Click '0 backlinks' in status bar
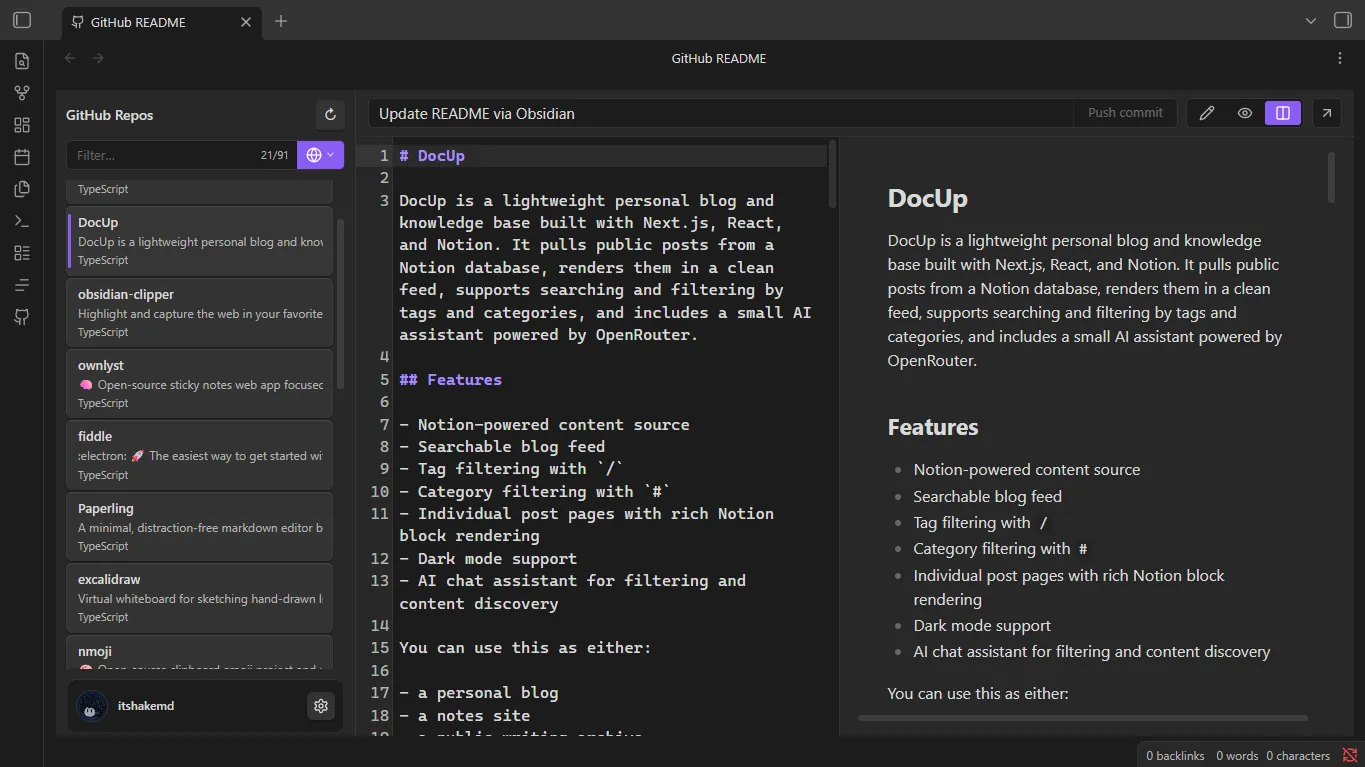This screenshot has width=1365, height=767. (1175, 755)
